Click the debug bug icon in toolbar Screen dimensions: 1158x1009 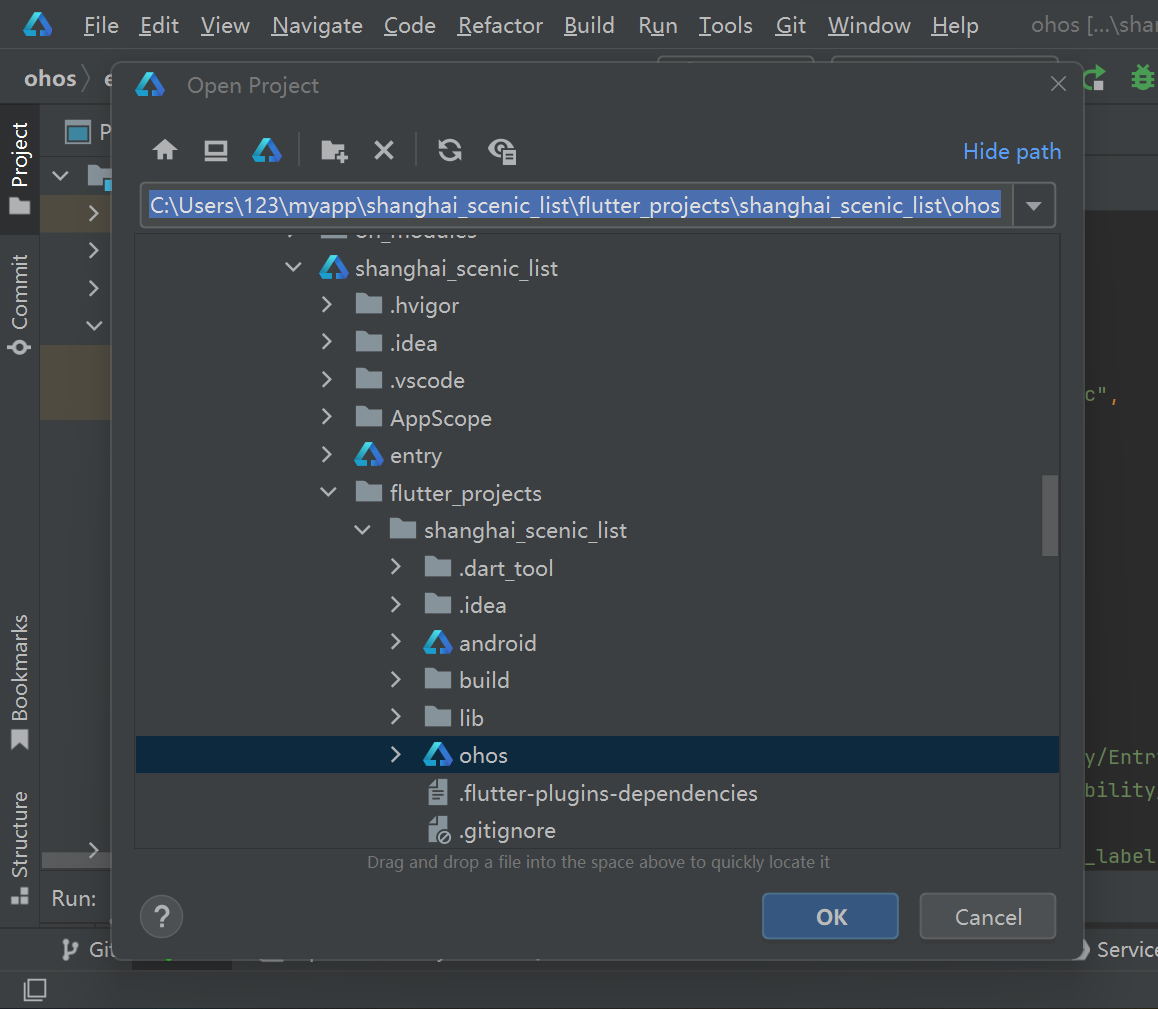1142,78
